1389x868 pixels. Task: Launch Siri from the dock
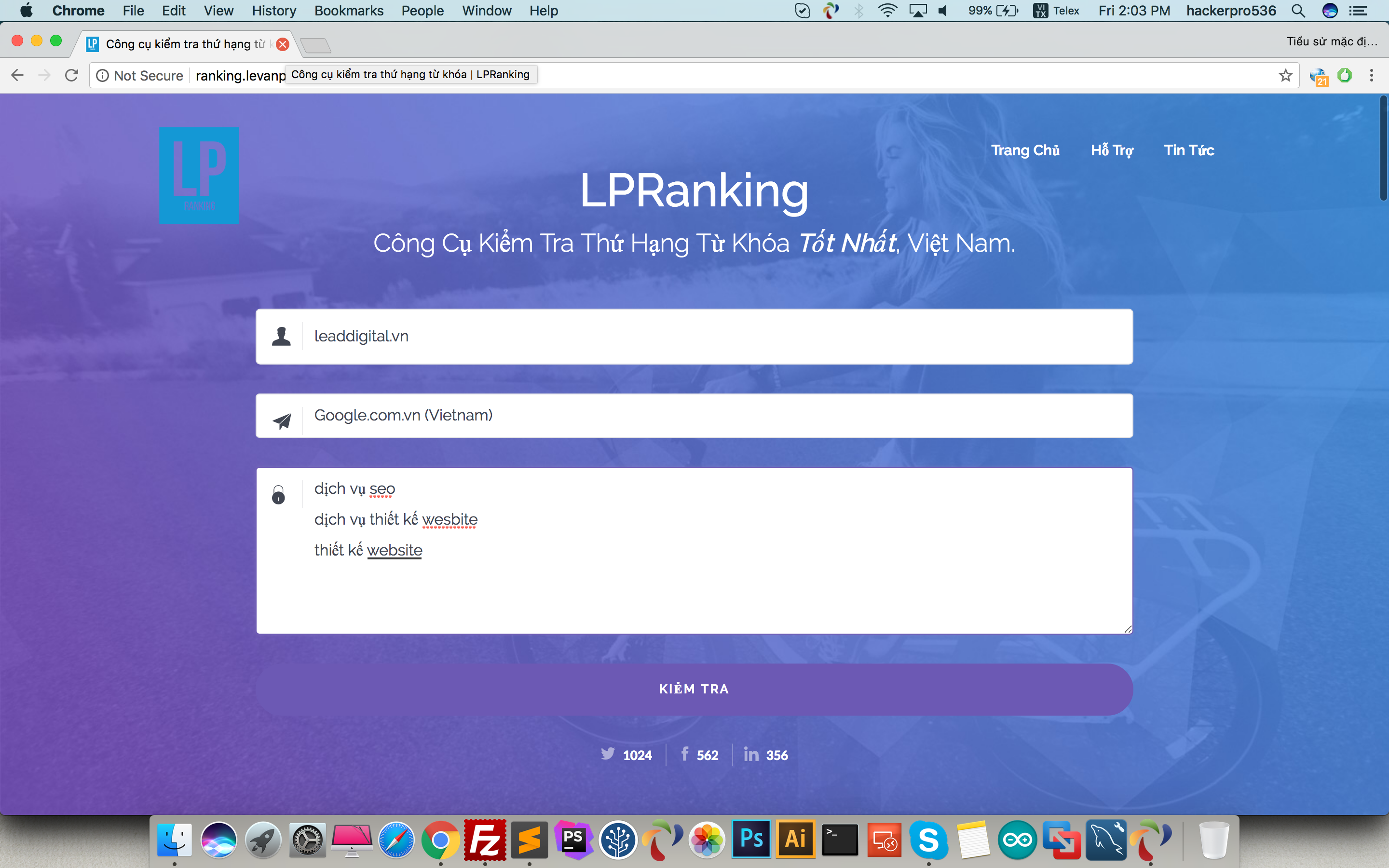click(218, 840)
